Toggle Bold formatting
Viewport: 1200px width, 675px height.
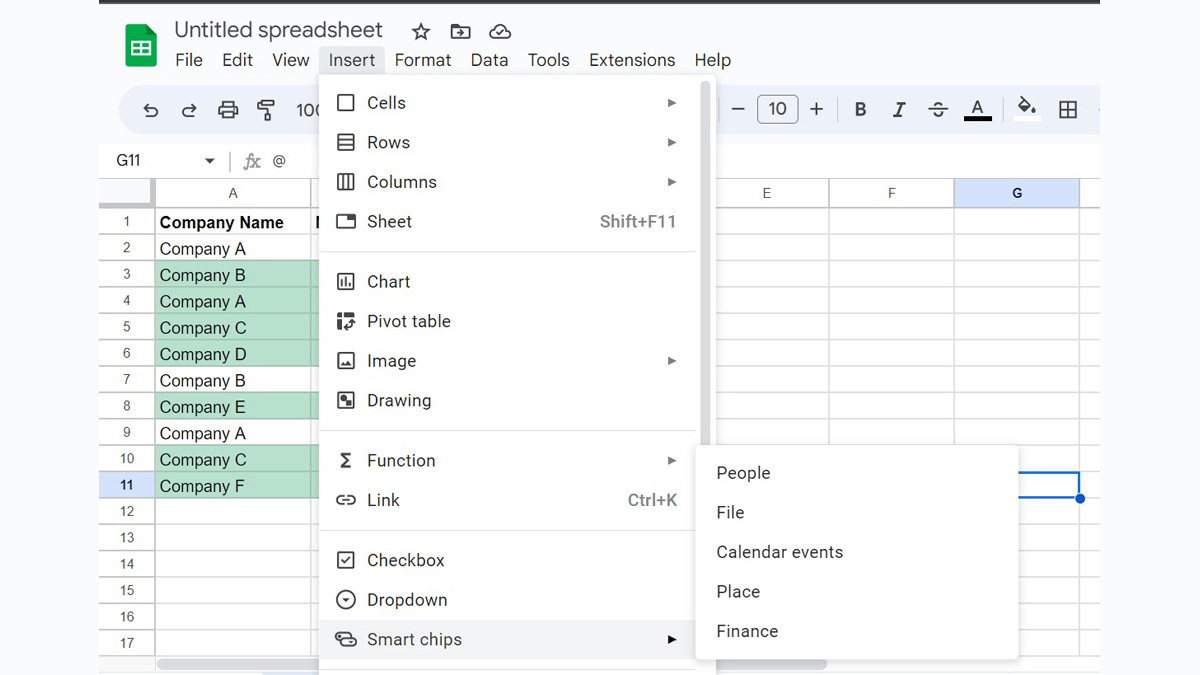[x=860, y=110]
